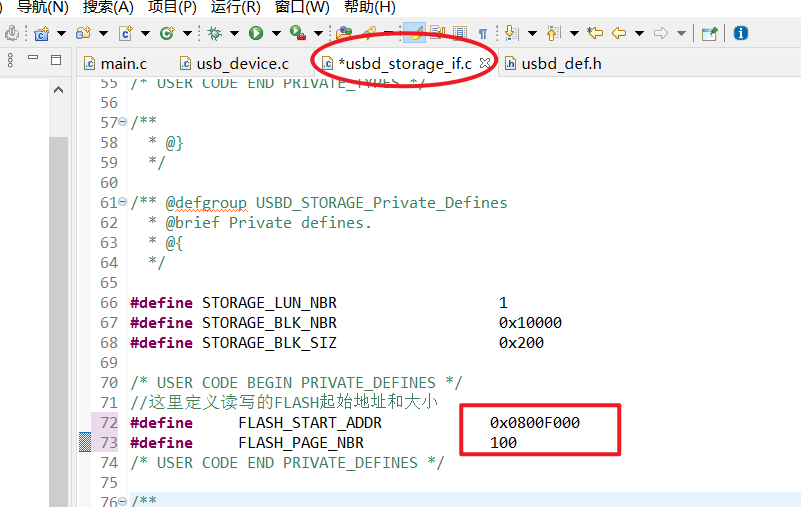Click the new C source file icon
This screenshot has width=801, height=507.
(x=126, y=33)
